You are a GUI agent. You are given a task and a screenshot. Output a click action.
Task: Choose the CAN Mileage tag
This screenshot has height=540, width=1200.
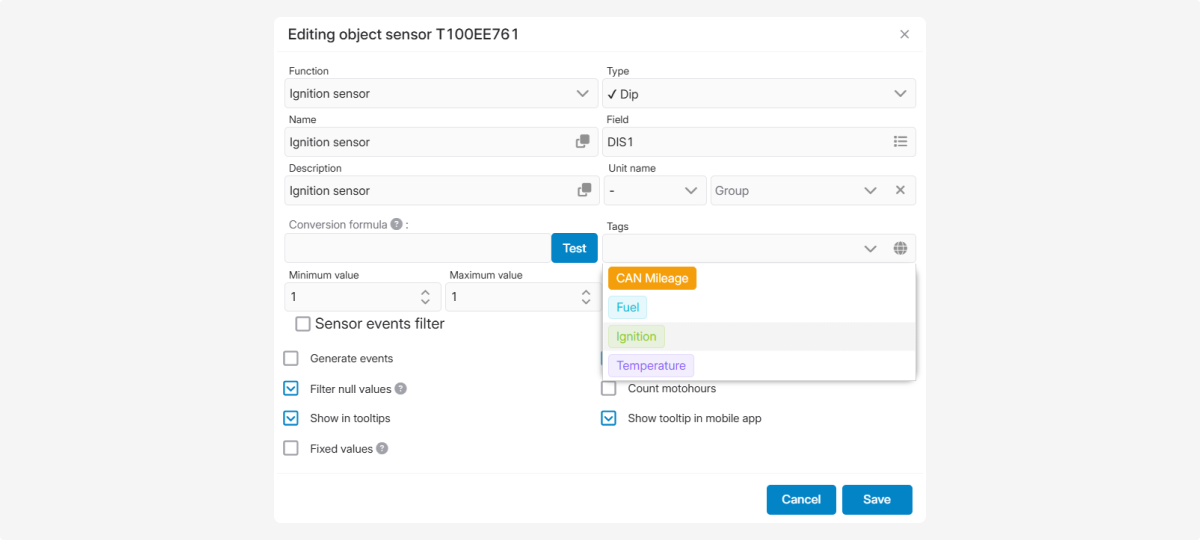(x=652, y=278)
